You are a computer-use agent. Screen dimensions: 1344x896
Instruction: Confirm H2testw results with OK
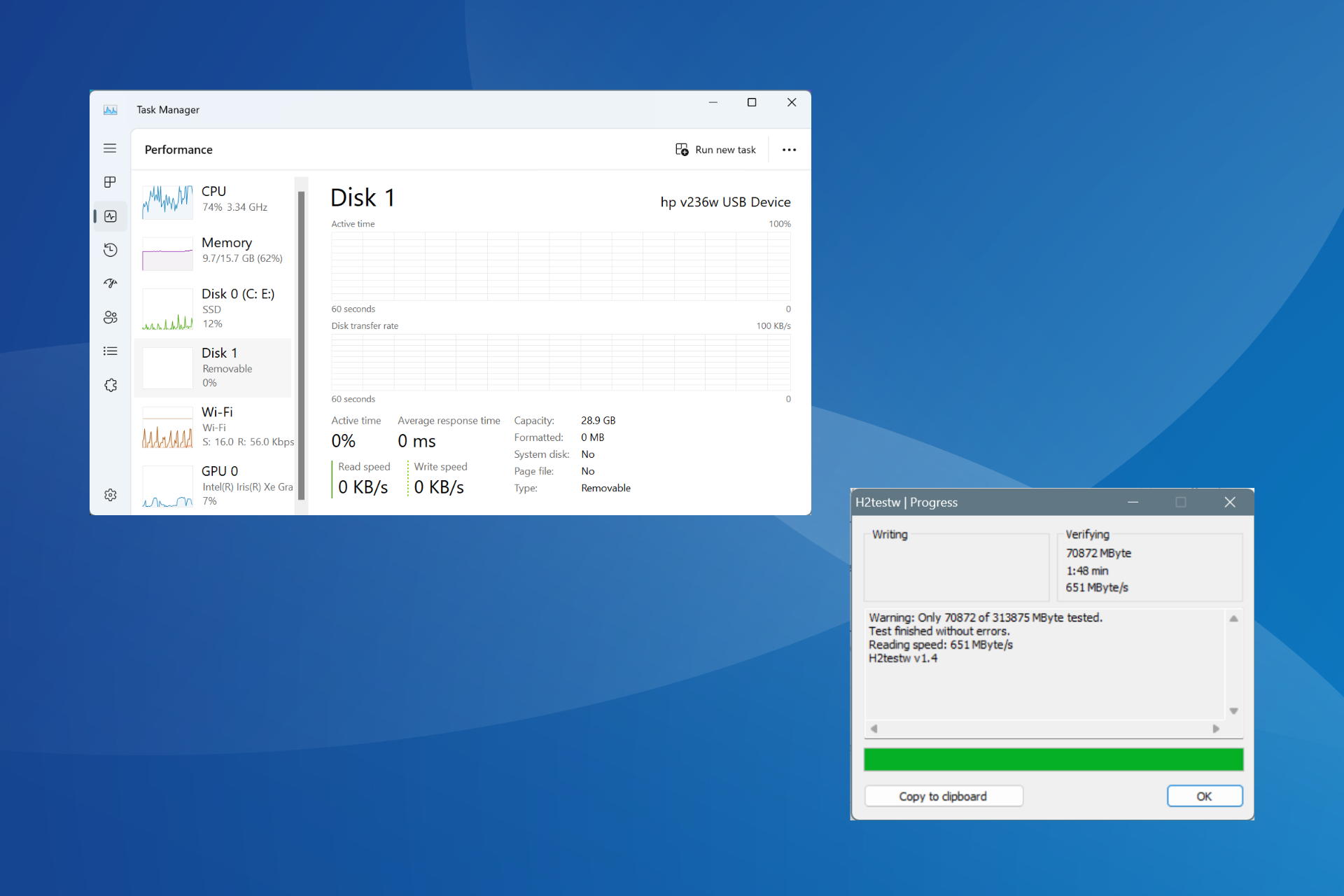tap(1204, 796)
